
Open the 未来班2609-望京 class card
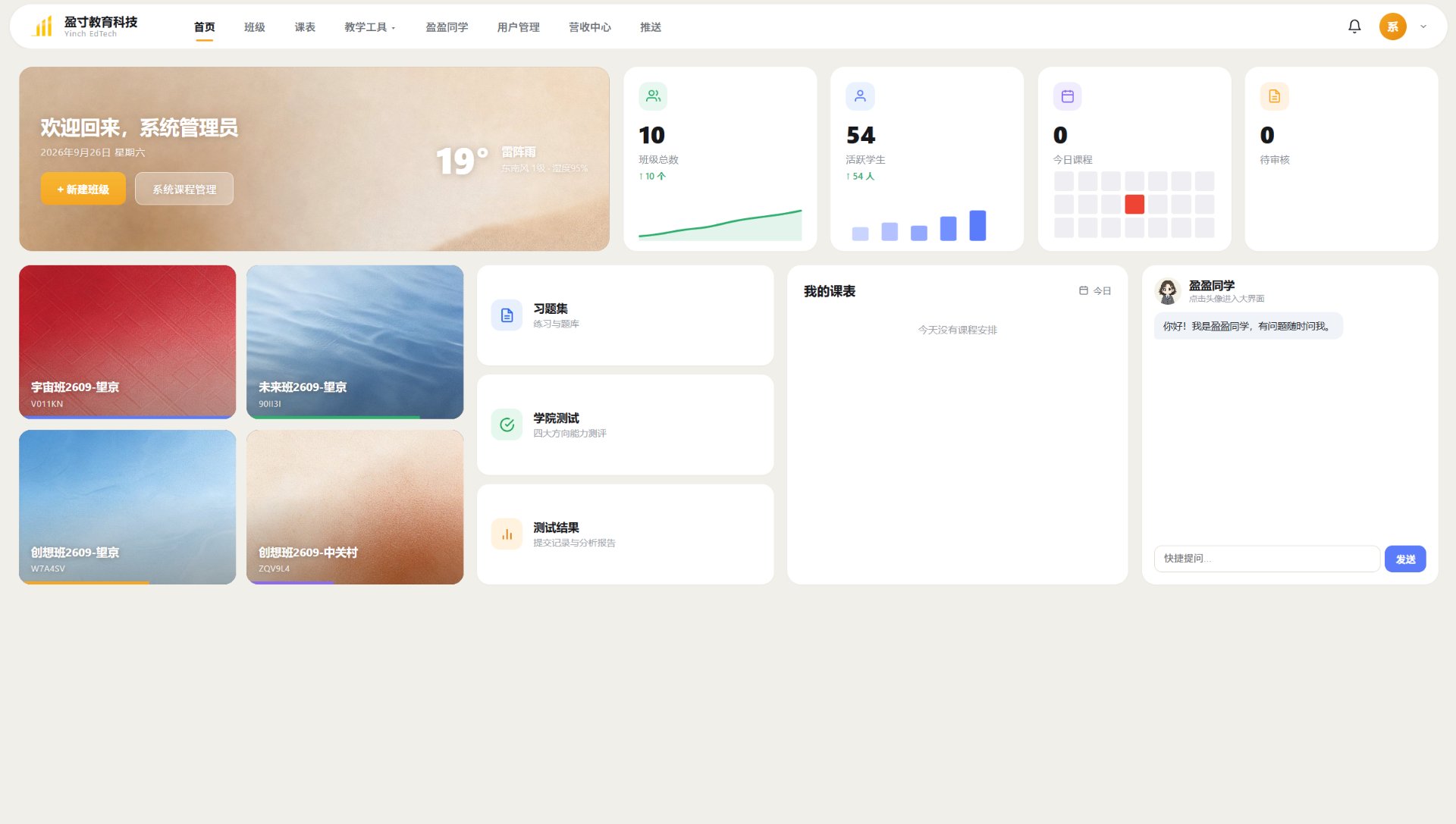pyautogui.click(x=355, y=342)
